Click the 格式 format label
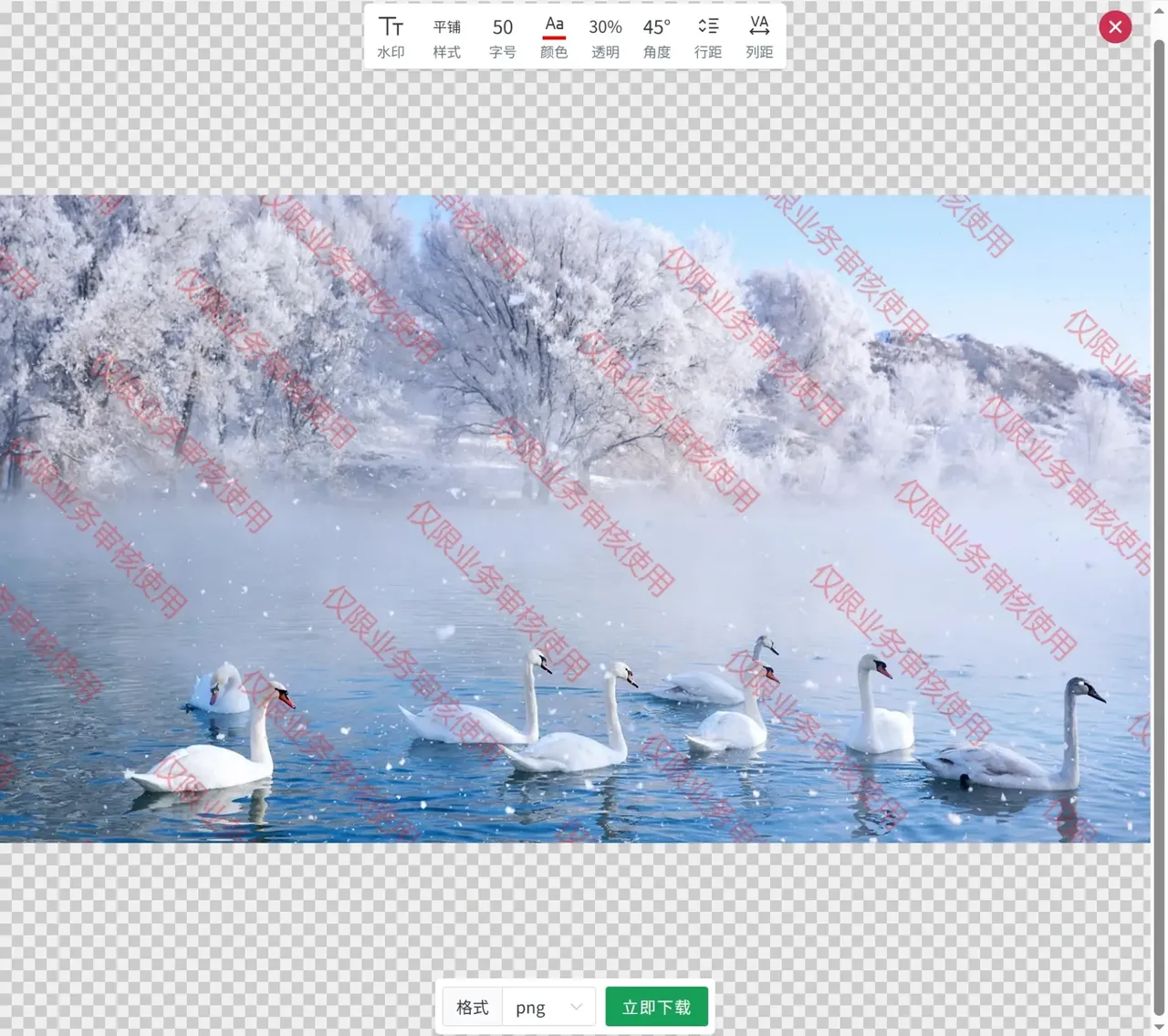Screen dimensions: 1168x1036 pyautogui.click(x=473, y=1007)
